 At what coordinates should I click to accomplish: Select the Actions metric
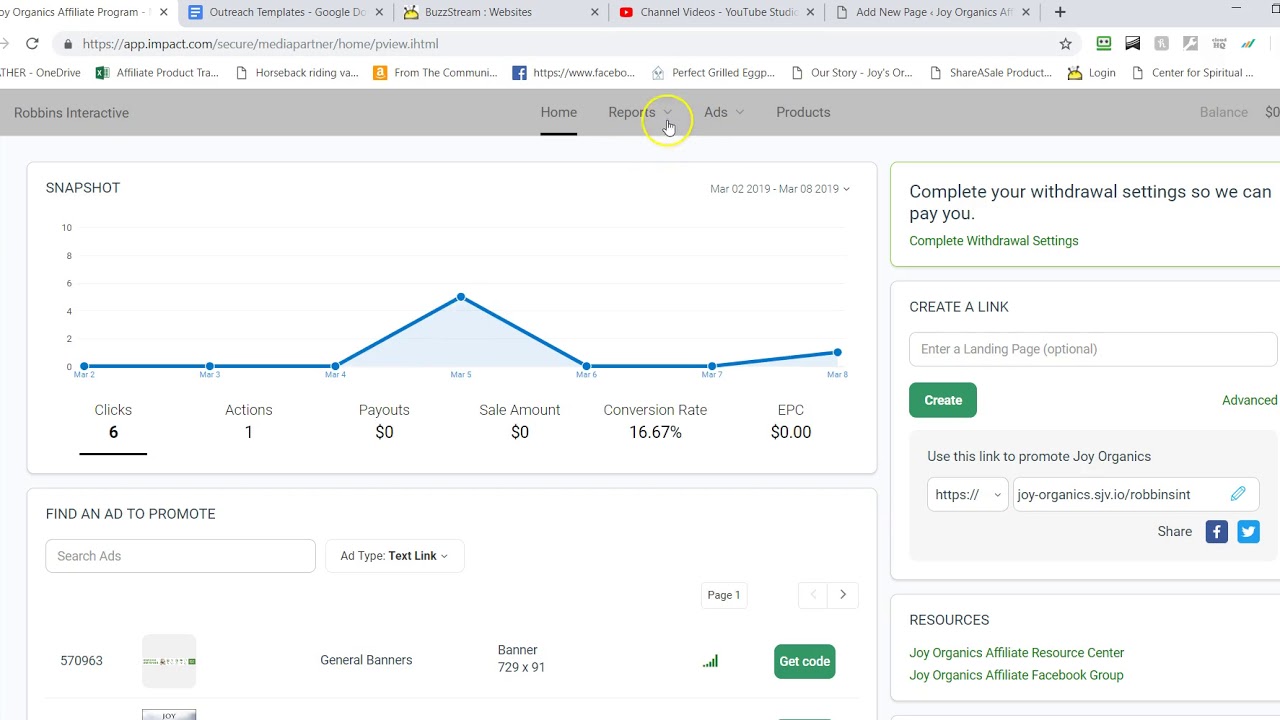[x=249, y=421]
